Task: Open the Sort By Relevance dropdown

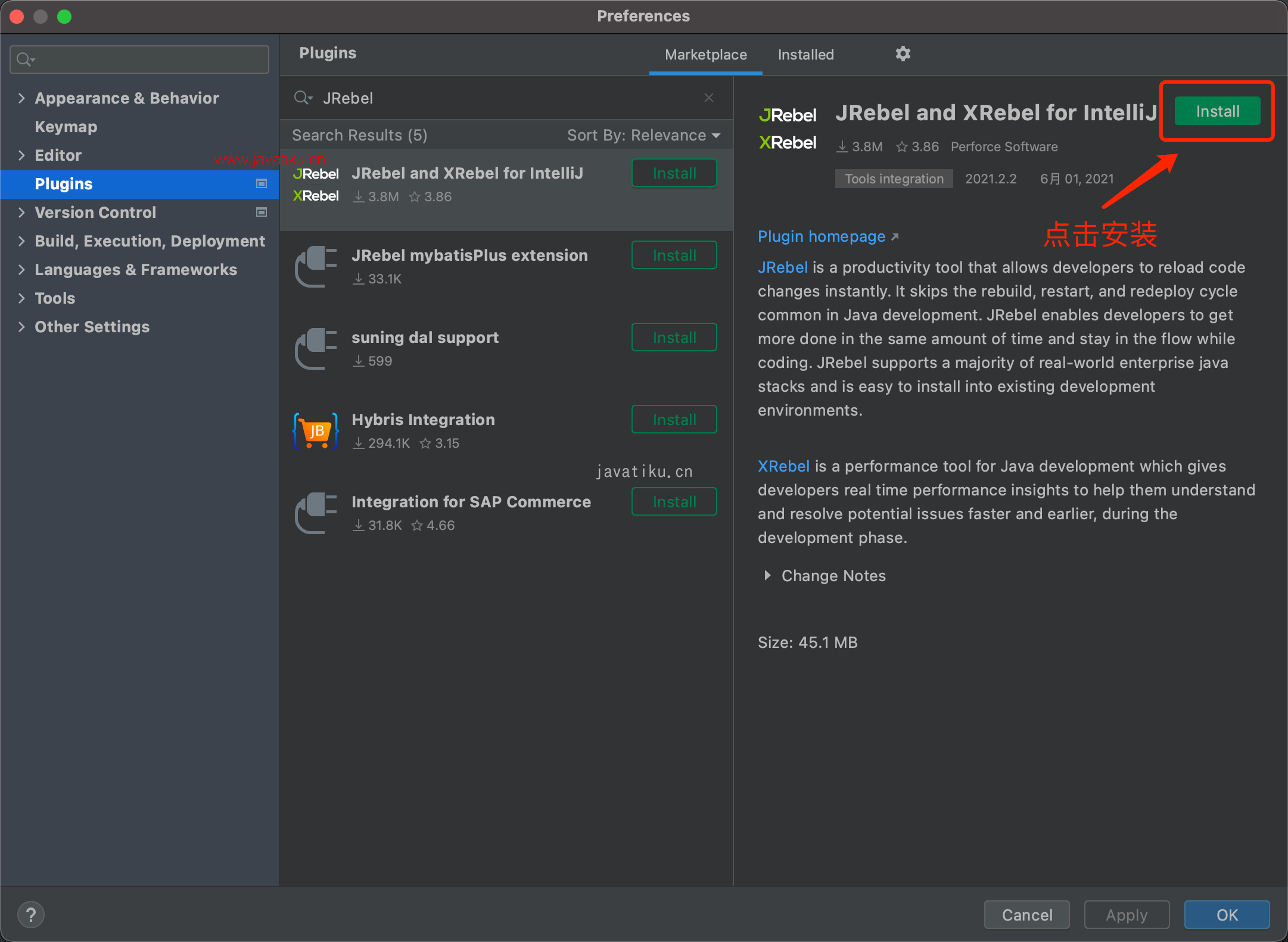Action: coord(643,135)
